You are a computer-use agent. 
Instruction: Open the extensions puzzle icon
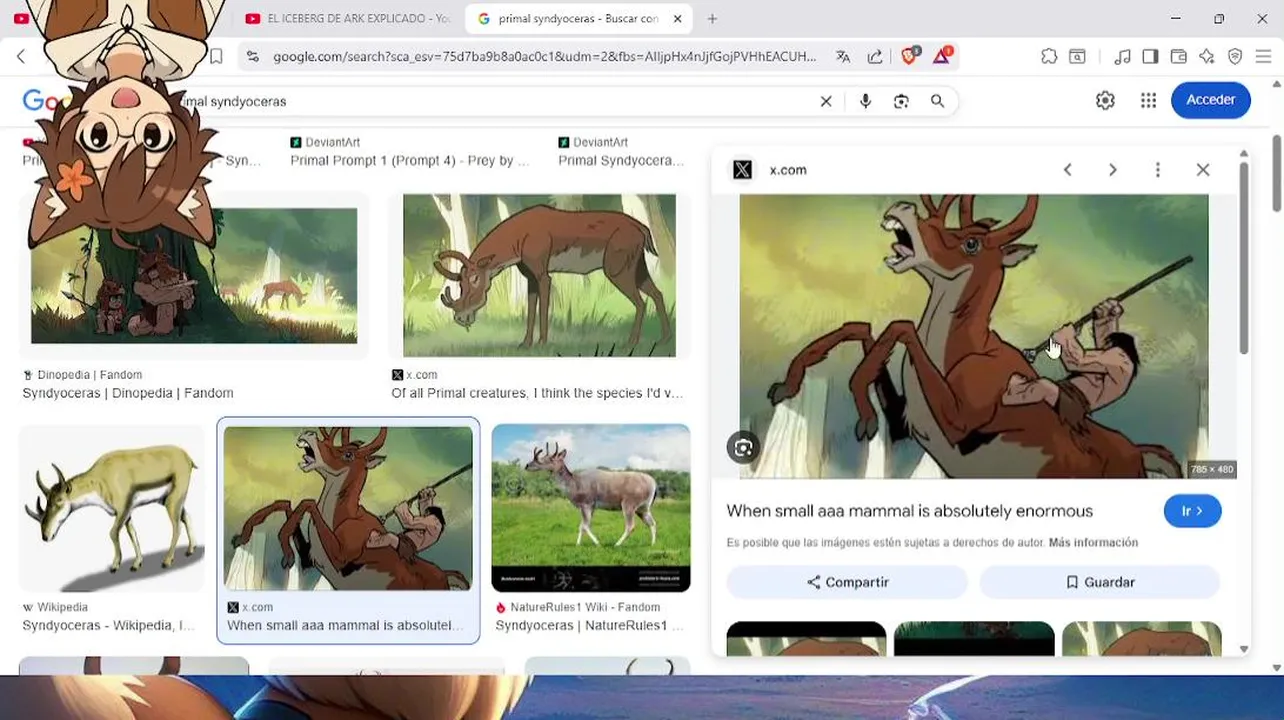tap(1049, 57)
